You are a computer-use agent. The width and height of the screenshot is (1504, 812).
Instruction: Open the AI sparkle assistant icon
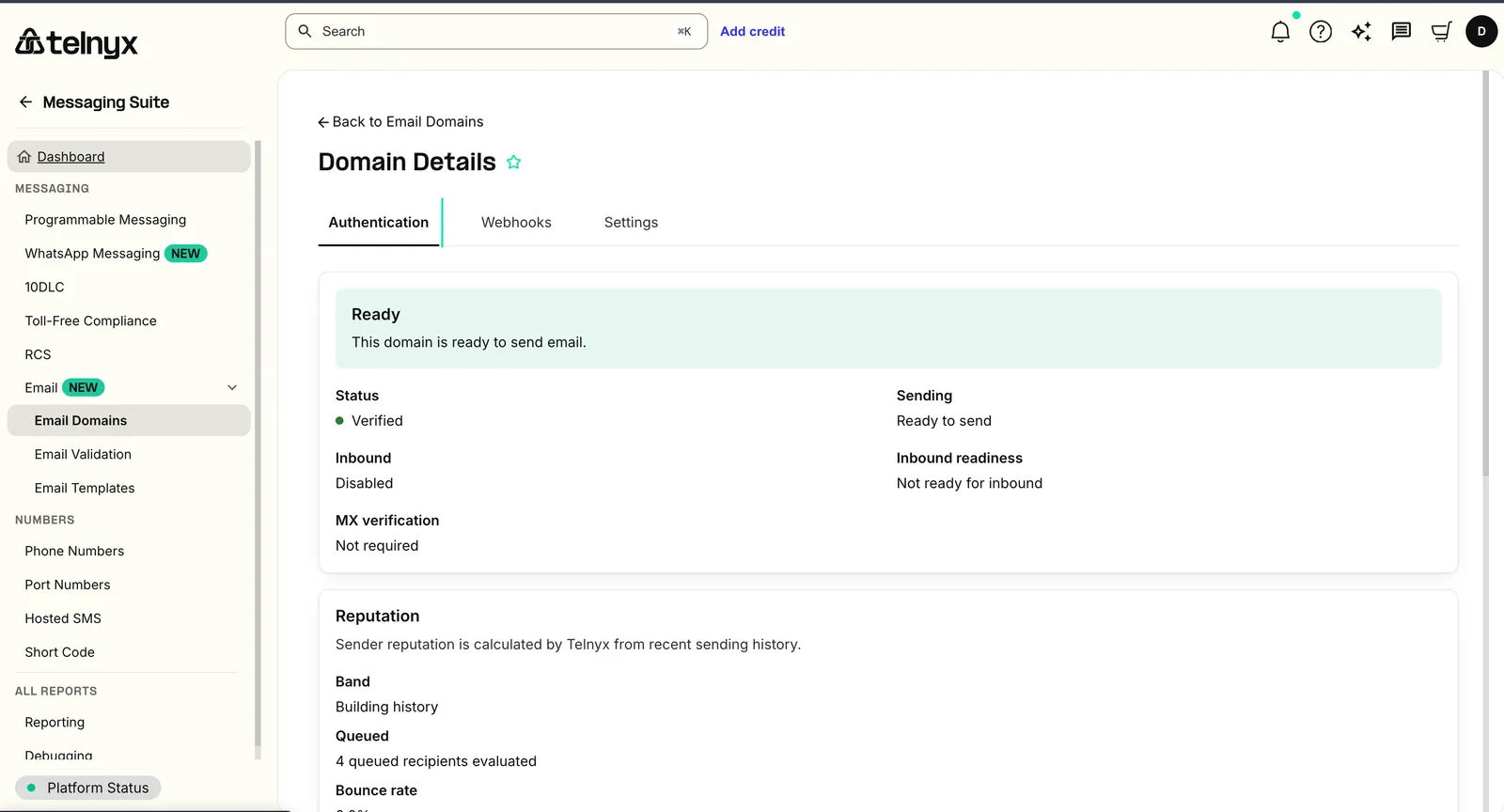pos(1361,32)
